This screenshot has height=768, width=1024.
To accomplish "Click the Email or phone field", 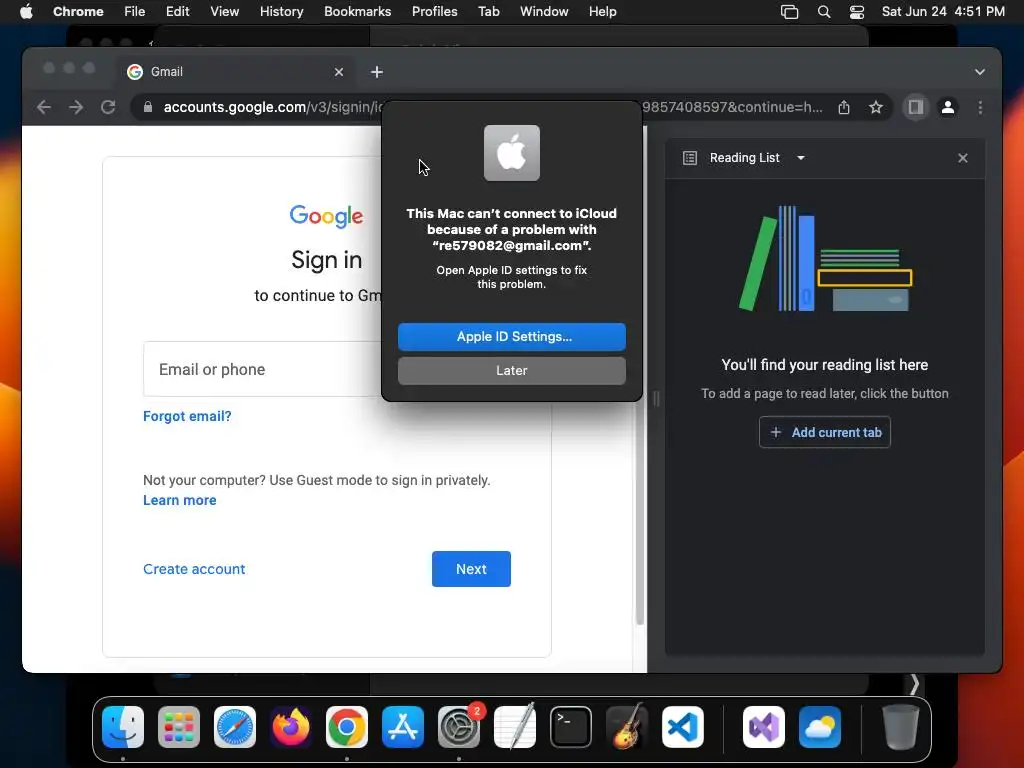I will click(x=263, y=369).
